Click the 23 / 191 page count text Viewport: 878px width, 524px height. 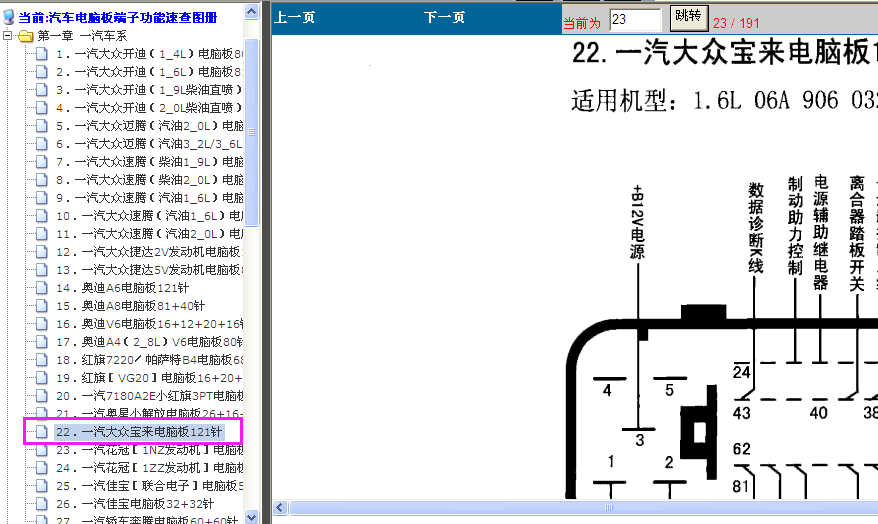point(736,23)
